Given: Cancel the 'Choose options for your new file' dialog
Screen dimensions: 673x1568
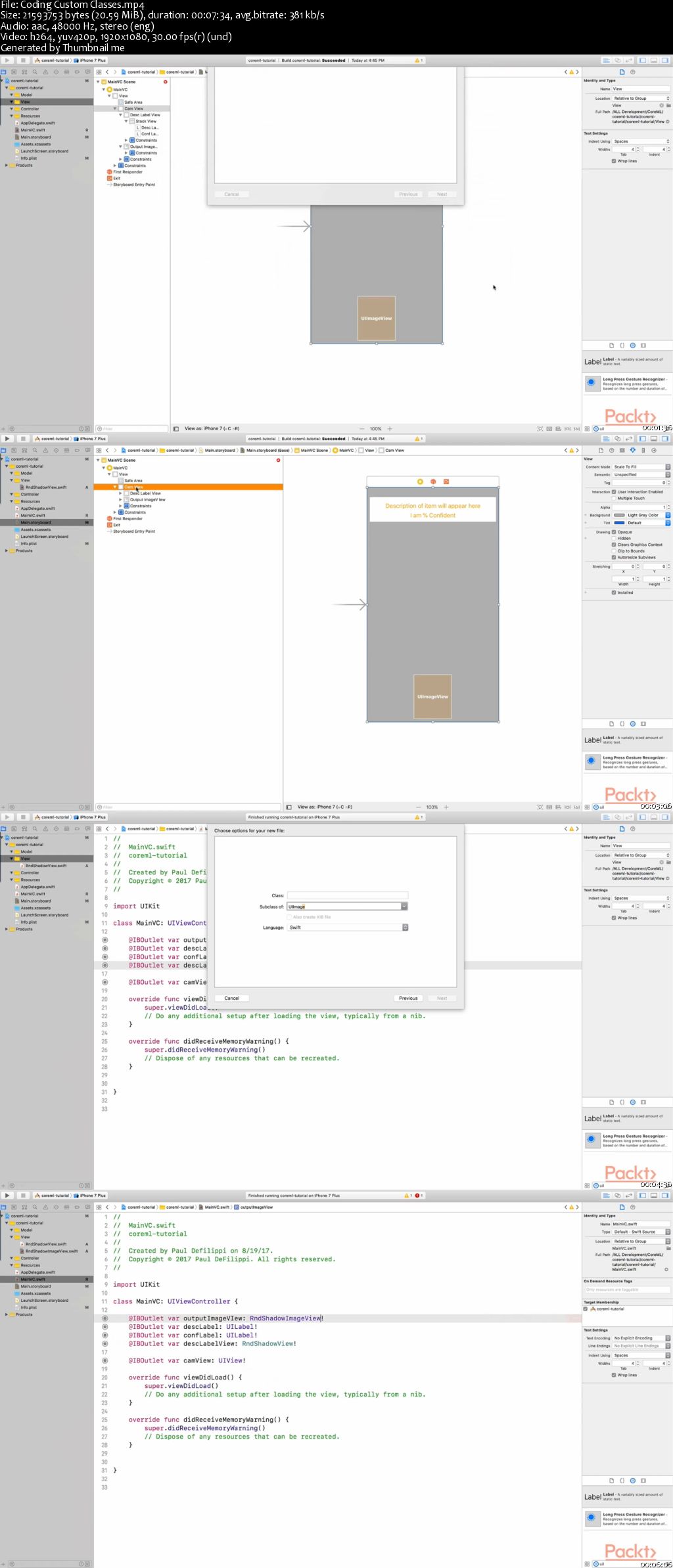Looking at the screenshot, I should tap(231, 998).
